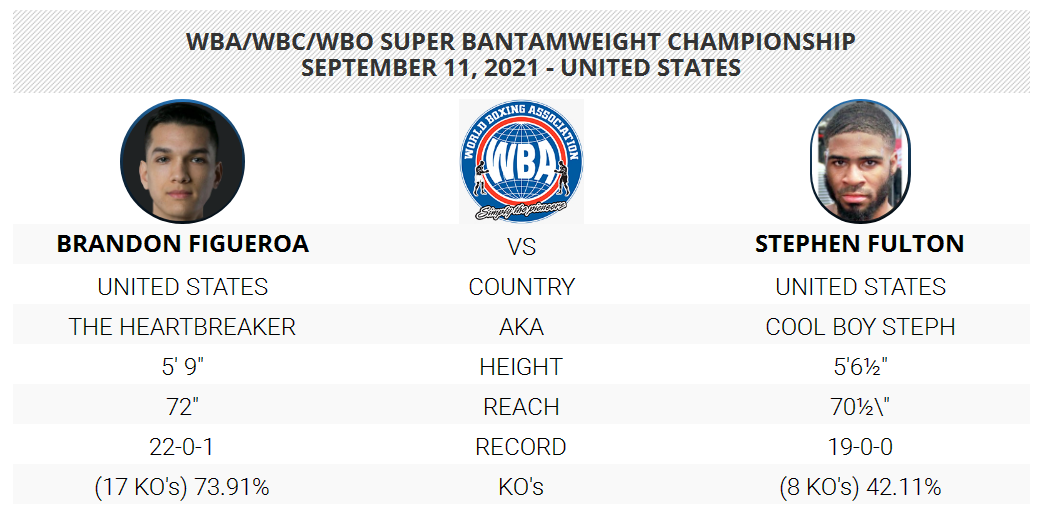Image resolution: width=1042 pixels, height=510 pixels.
Task: Click the September 11, 2021 date line
Action: (521, 68)
